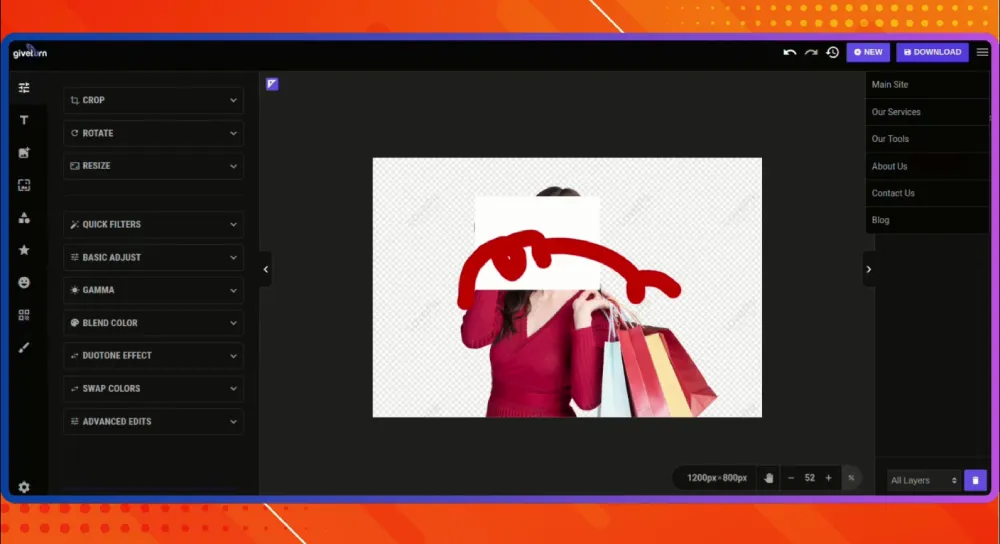Open the shapes sidebar icon
Viewport: 1000px width, 544px height.
point(24,217)
